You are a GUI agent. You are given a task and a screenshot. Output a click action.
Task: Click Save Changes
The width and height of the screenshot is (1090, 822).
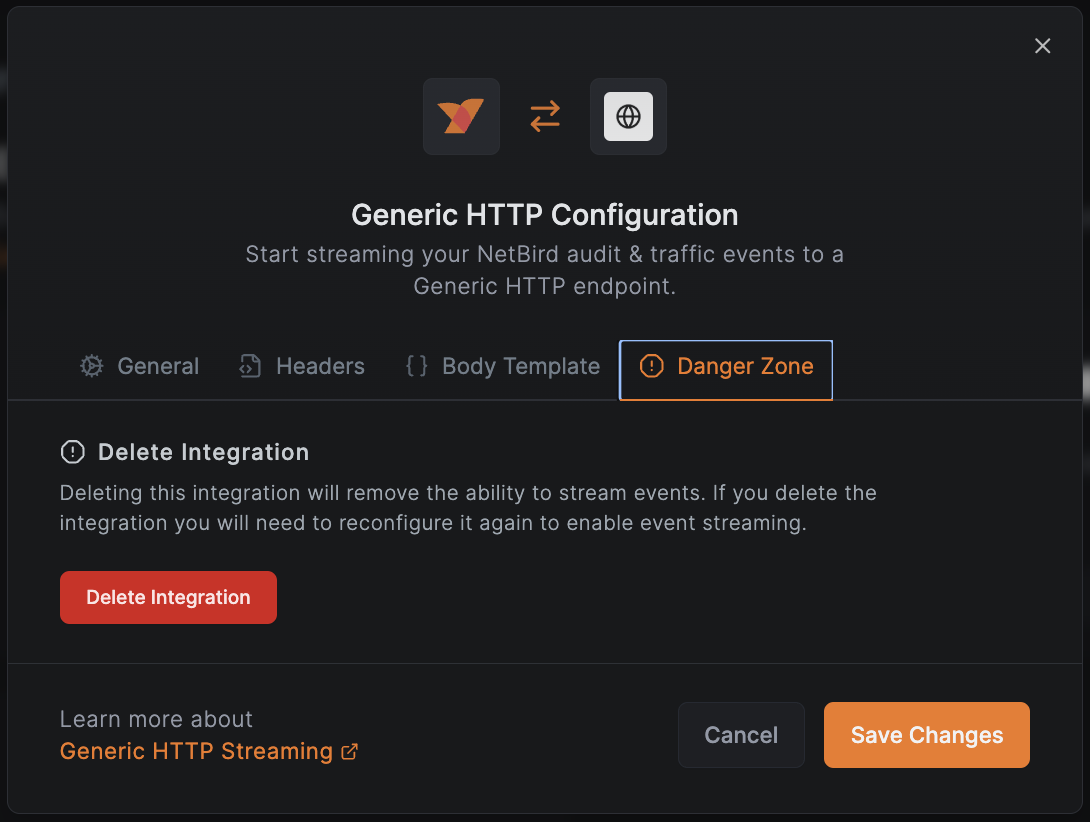pyautogui.click(x=926, y=735)
